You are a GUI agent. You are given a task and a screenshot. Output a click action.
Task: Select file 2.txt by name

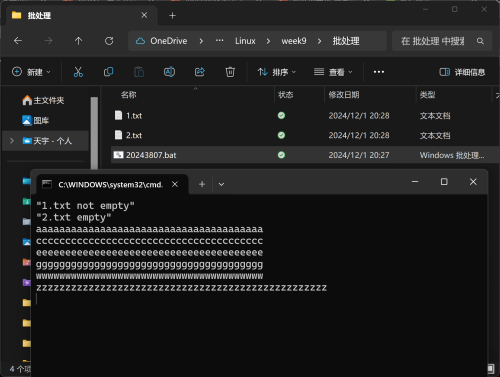(134, 135)
